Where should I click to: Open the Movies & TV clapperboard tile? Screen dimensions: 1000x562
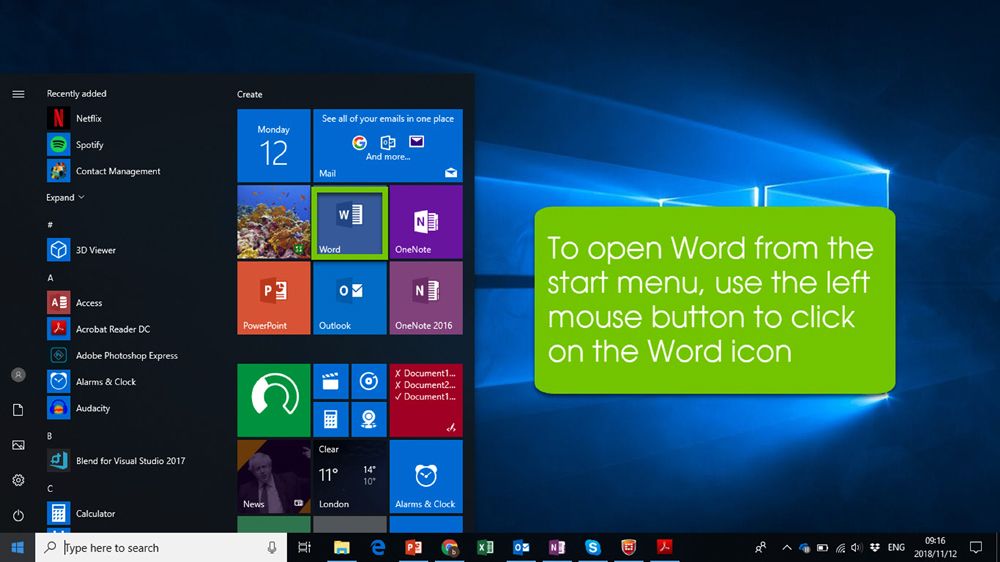330,381
